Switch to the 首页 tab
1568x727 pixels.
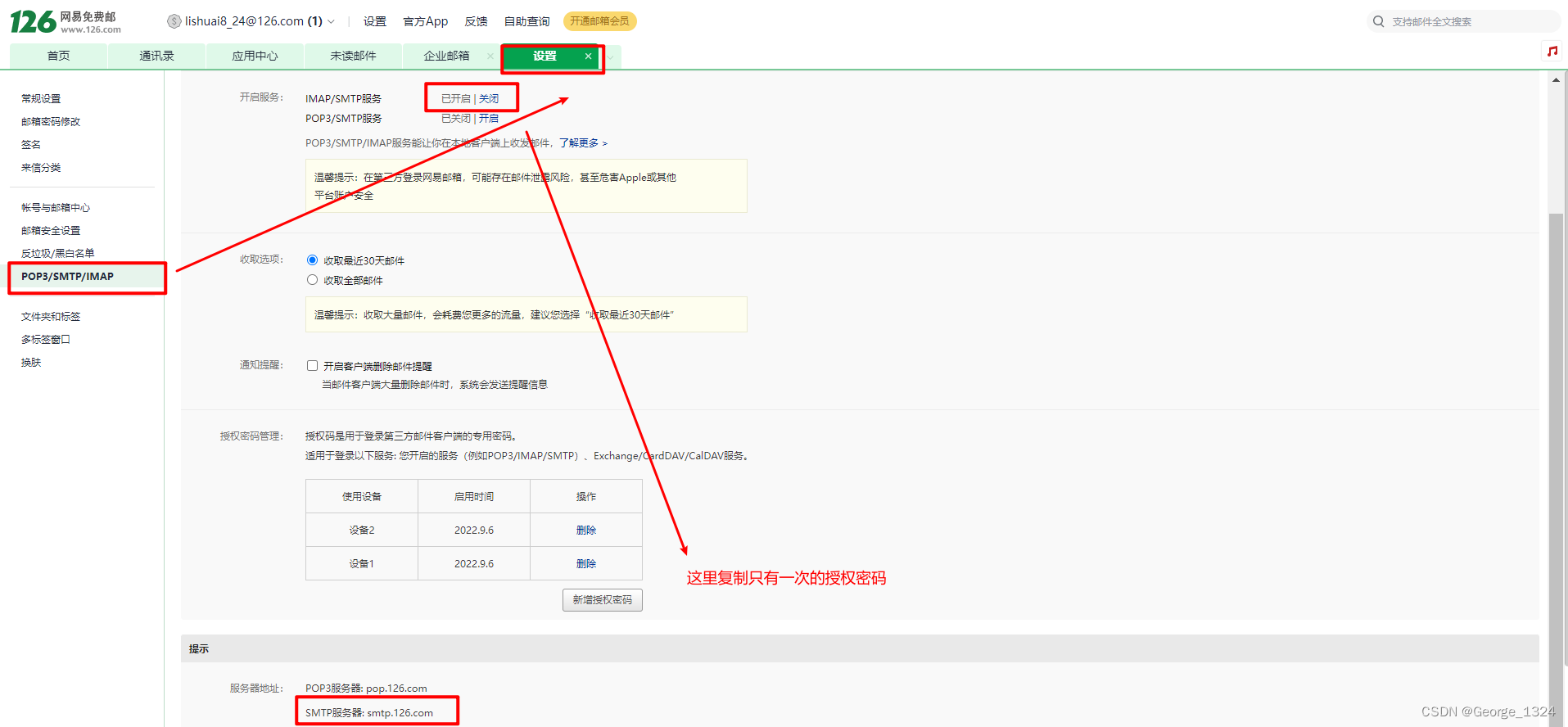[x=58, y=56]
